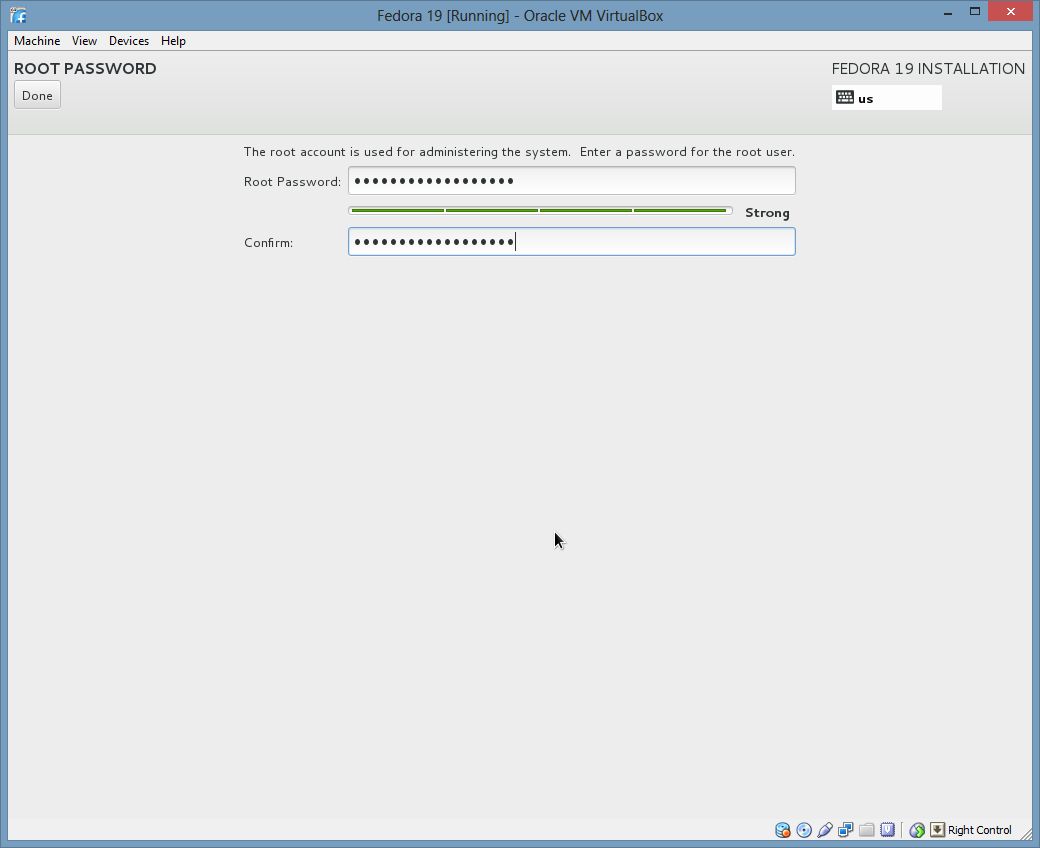The image size is (1040, 848).
Task: Click the host key arrow icon
Action: pos(937,830)
